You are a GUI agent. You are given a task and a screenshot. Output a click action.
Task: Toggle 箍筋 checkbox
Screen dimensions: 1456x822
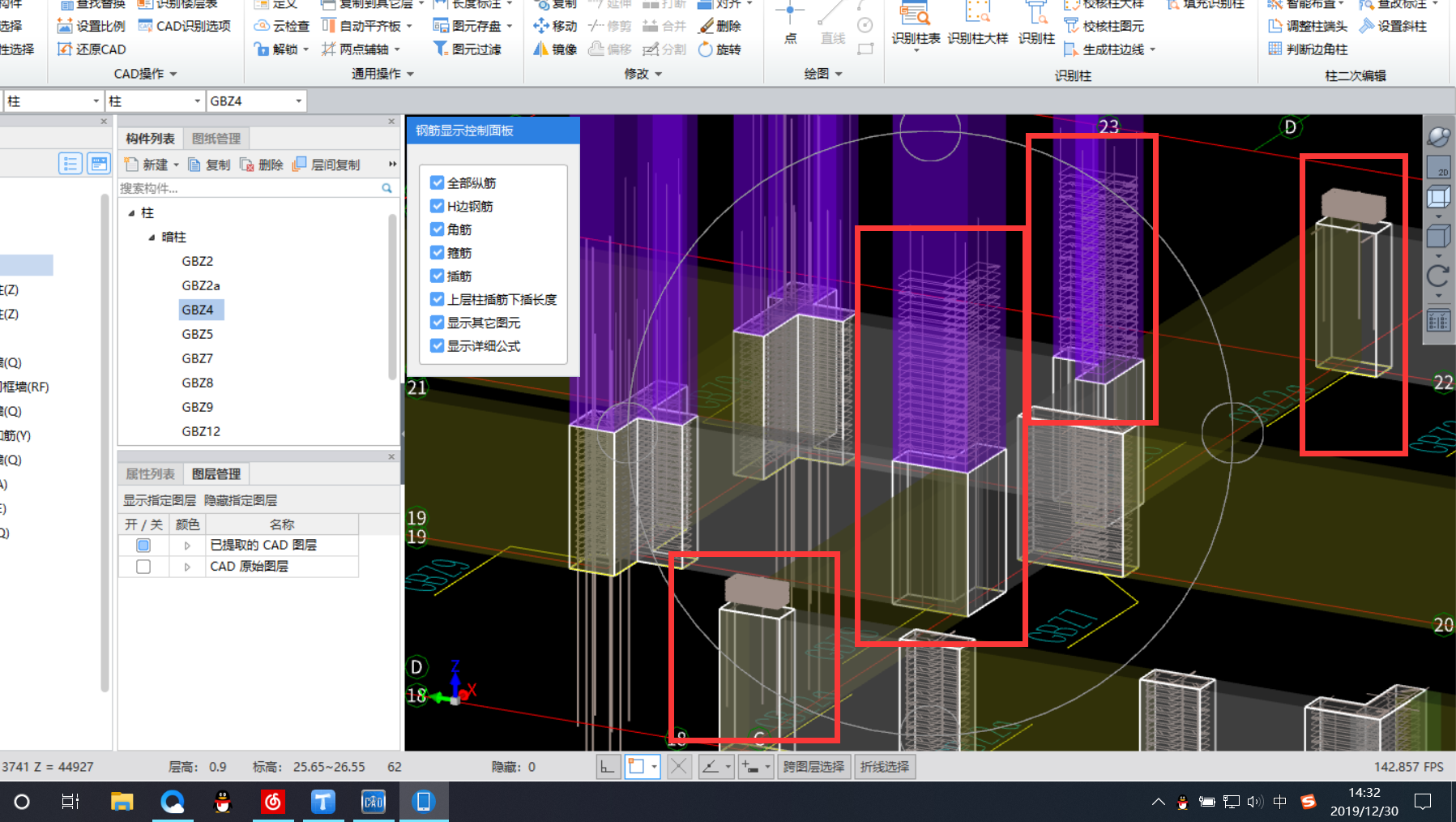point(437,252)
